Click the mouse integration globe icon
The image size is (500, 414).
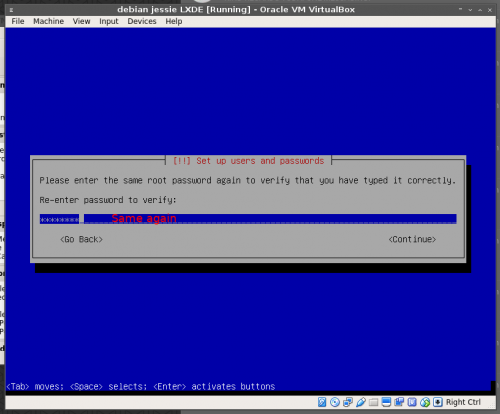(425, 402)
